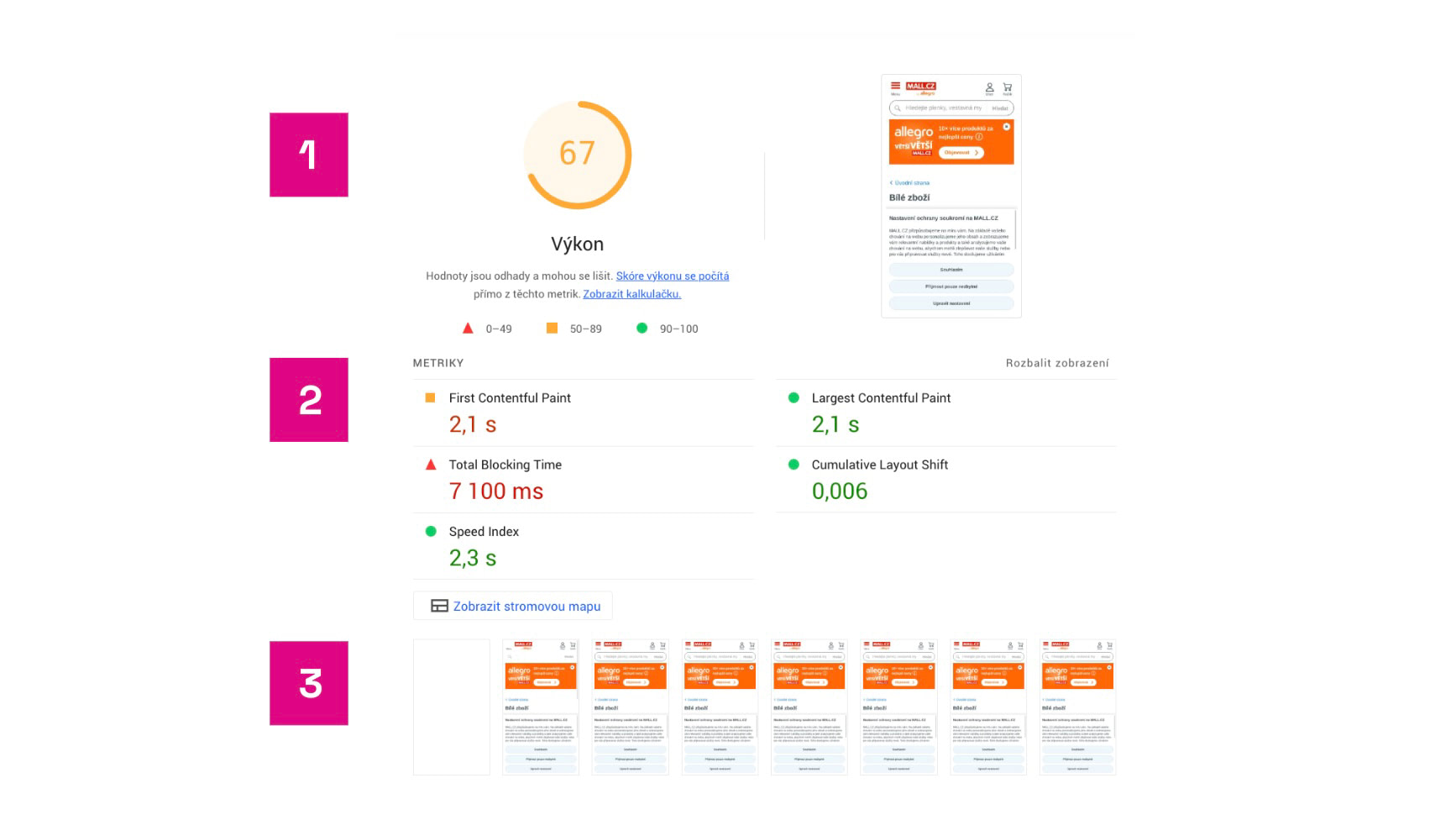Open the Zobrazit kalkulačku link
The width and height of the screenshot is (1456, 820).
(x=631, y=294)
